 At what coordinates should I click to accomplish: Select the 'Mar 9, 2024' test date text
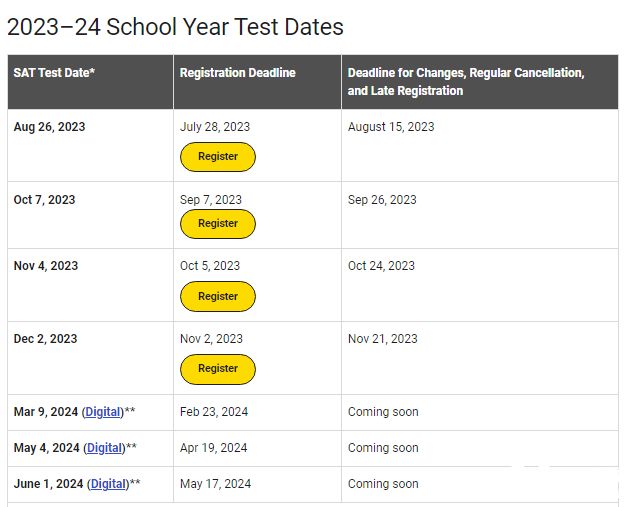pyautogui.click(x=46, y=412)
